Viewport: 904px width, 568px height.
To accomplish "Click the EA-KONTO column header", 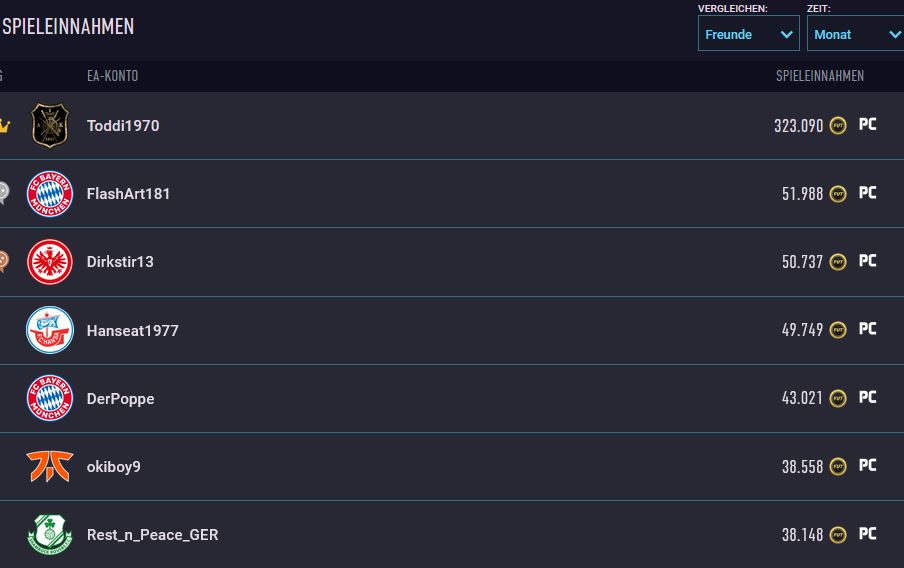I will tap(112, 76).
